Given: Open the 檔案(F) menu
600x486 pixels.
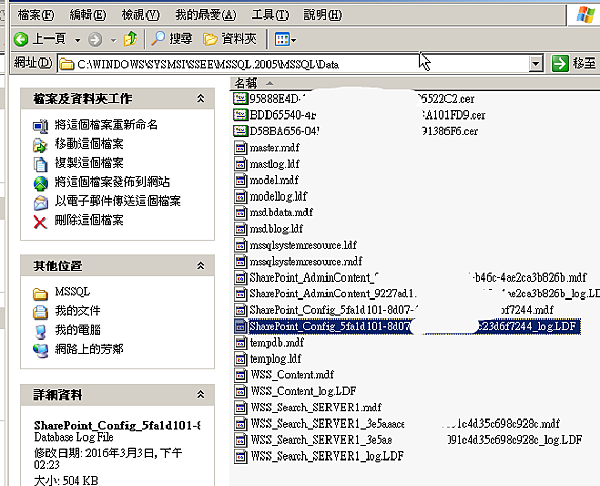Looking at the screenshot, I should point(36,15).
